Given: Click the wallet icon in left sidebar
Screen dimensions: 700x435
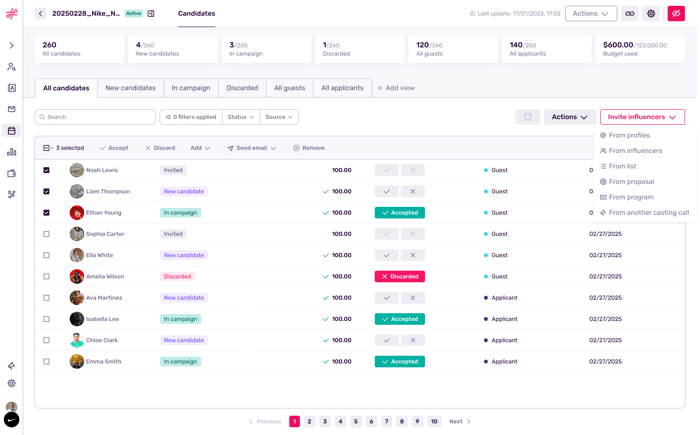Looking at the screenshot, I should point(12,173).
